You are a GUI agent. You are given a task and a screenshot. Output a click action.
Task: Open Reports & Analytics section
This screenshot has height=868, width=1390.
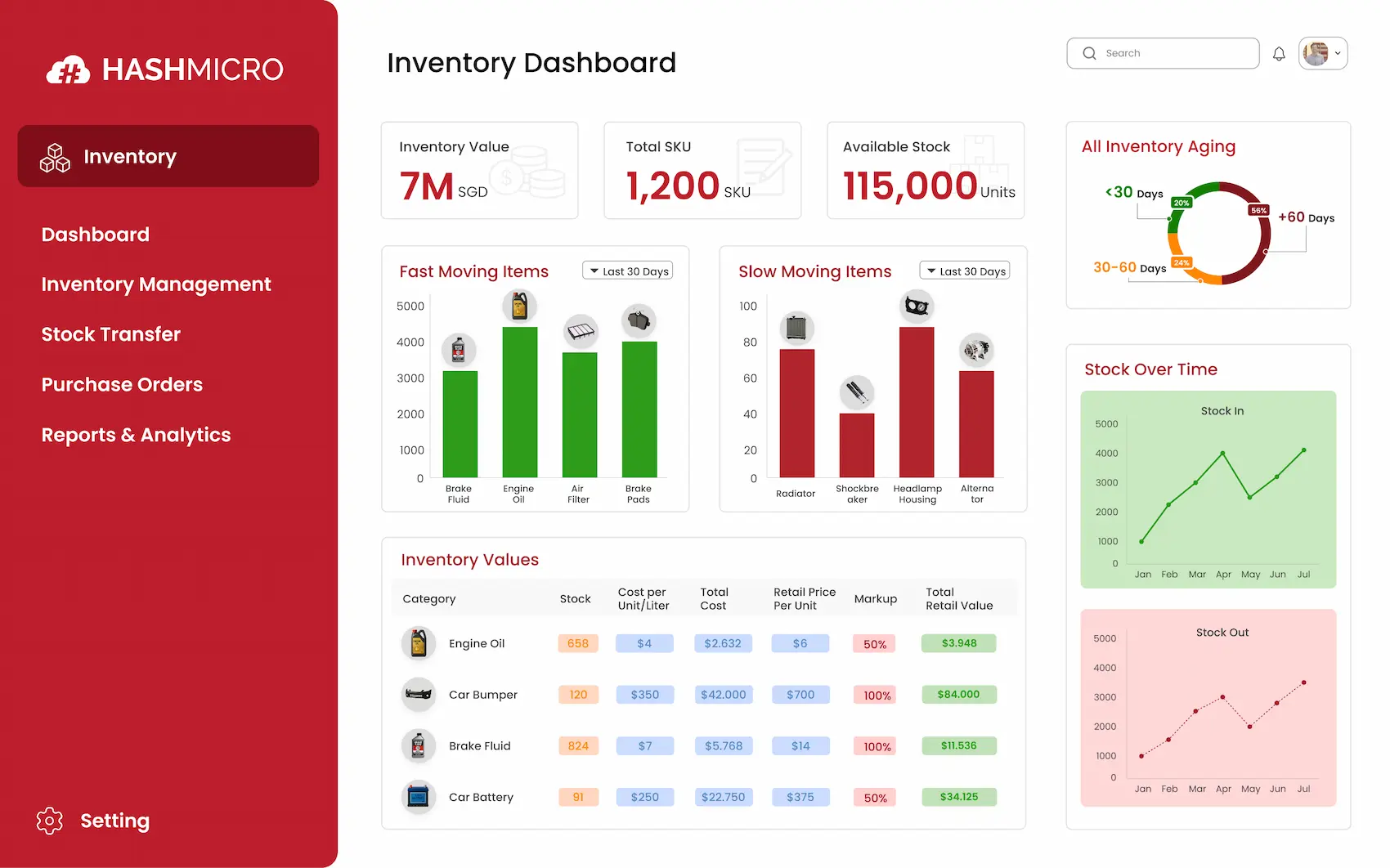point(136,435)
